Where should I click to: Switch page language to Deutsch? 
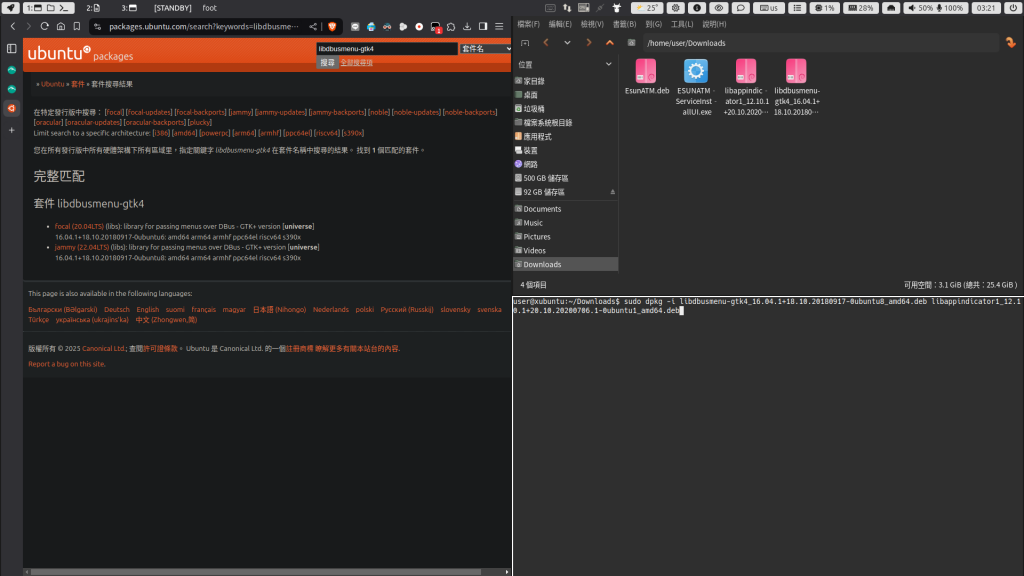(117, 310)
